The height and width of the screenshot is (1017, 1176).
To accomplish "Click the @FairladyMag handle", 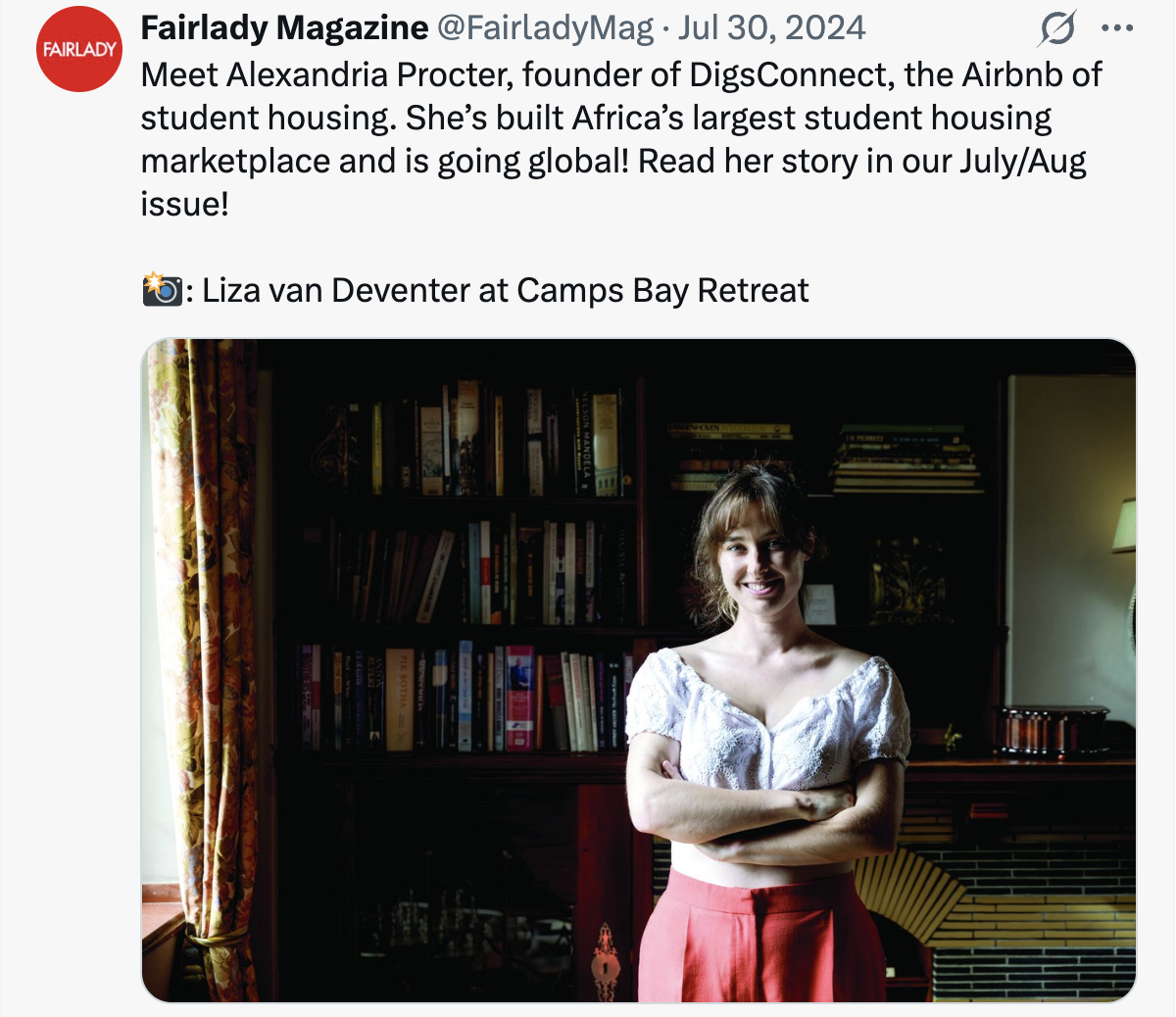I will click(544, 27).
